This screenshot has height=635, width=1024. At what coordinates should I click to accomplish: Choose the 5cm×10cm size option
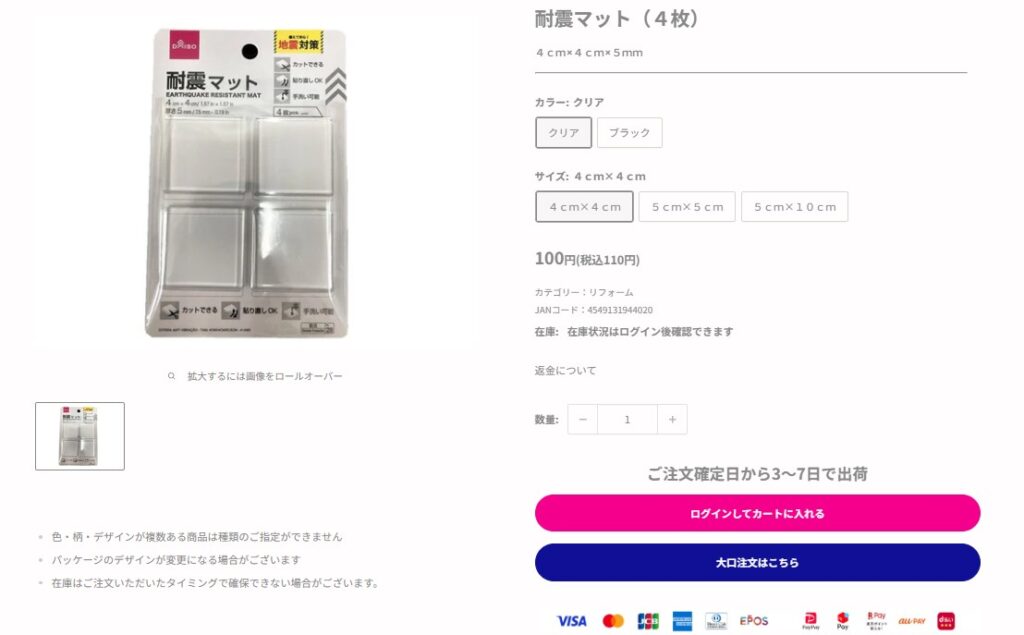794,206
